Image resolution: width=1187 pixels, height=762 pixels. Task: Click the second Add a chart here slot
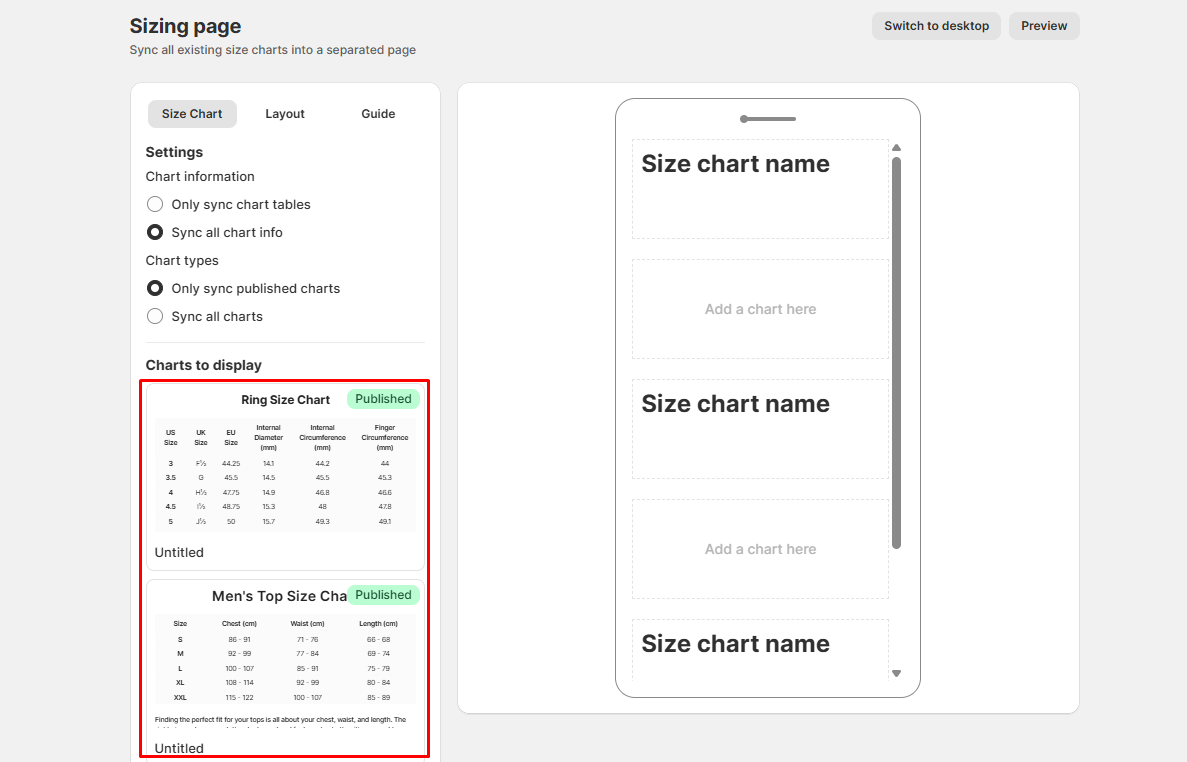760,549
